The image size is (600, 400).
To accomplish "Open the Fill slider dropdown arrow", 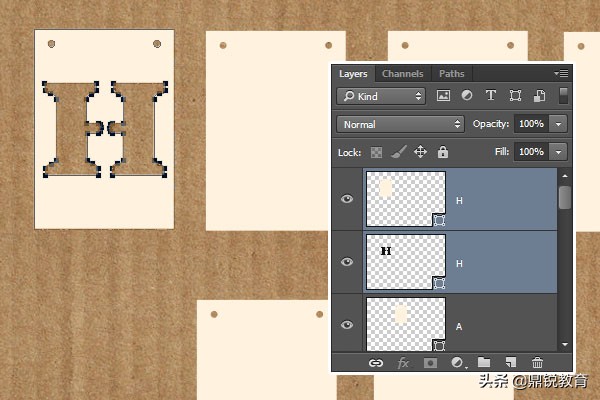I will point(558,152).
